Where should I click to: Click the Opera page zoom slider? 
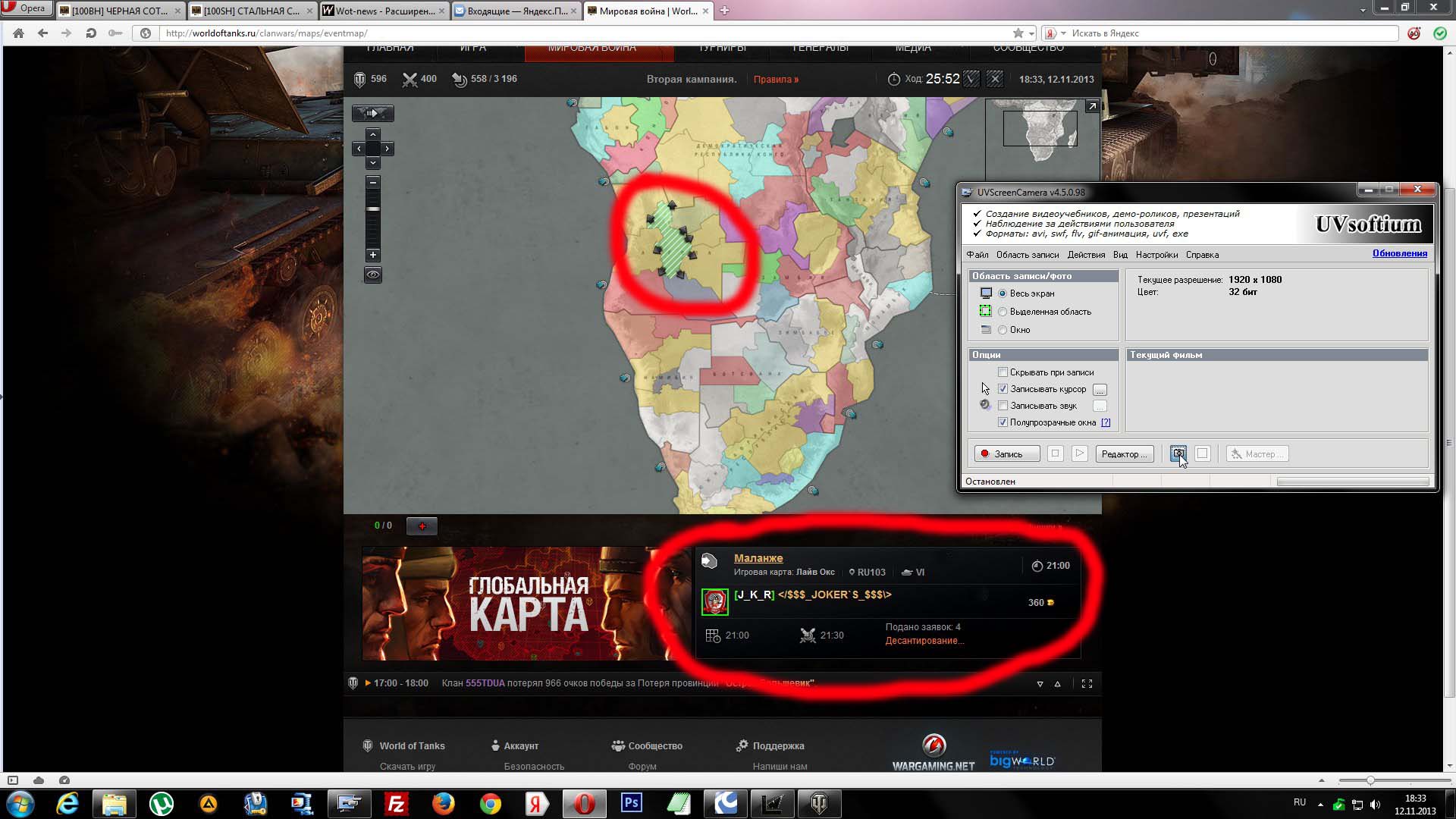coord(1370,780)
